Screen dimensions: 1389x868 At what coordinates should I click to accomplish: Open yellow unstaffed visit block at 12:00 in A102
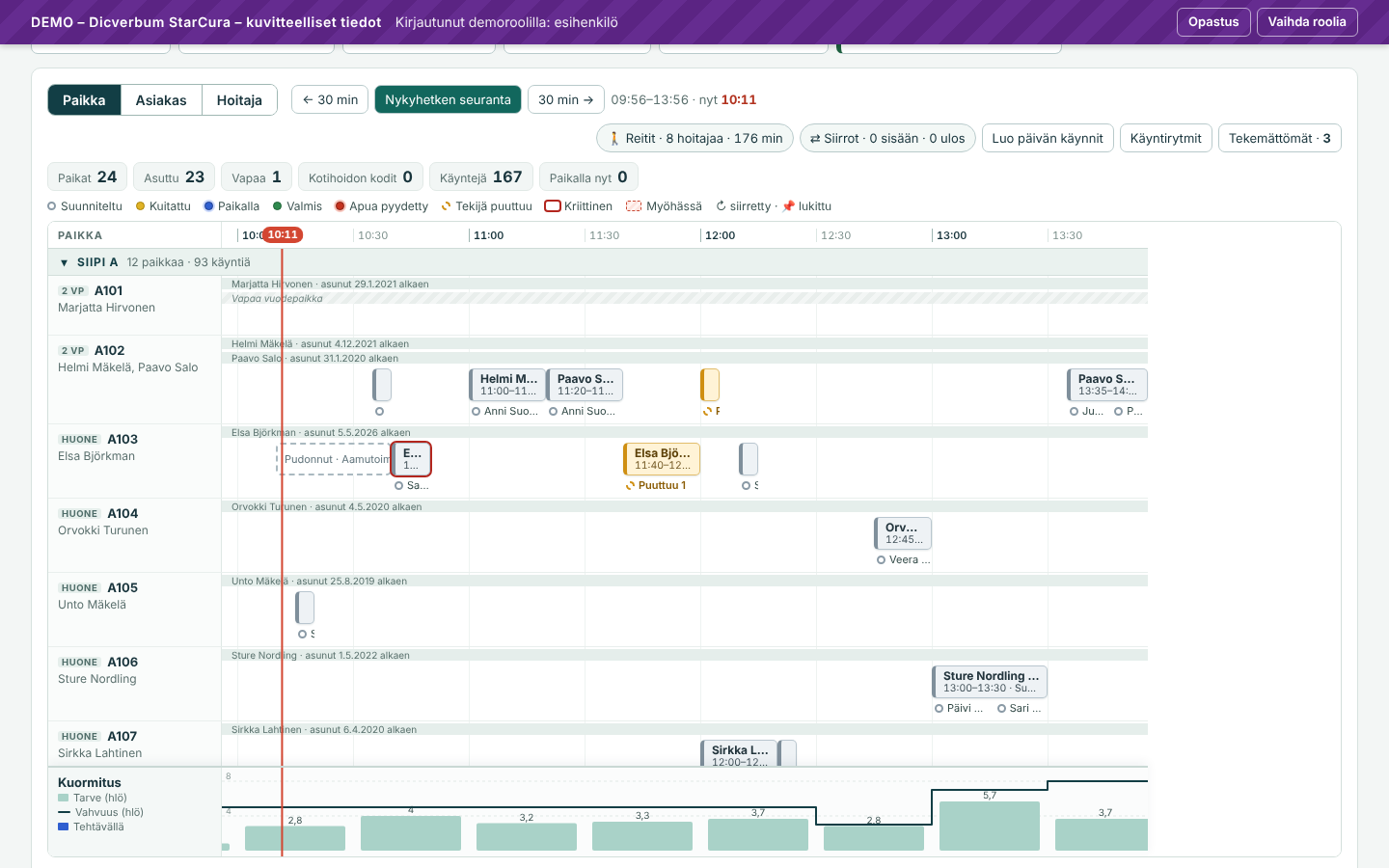[710, 385]
